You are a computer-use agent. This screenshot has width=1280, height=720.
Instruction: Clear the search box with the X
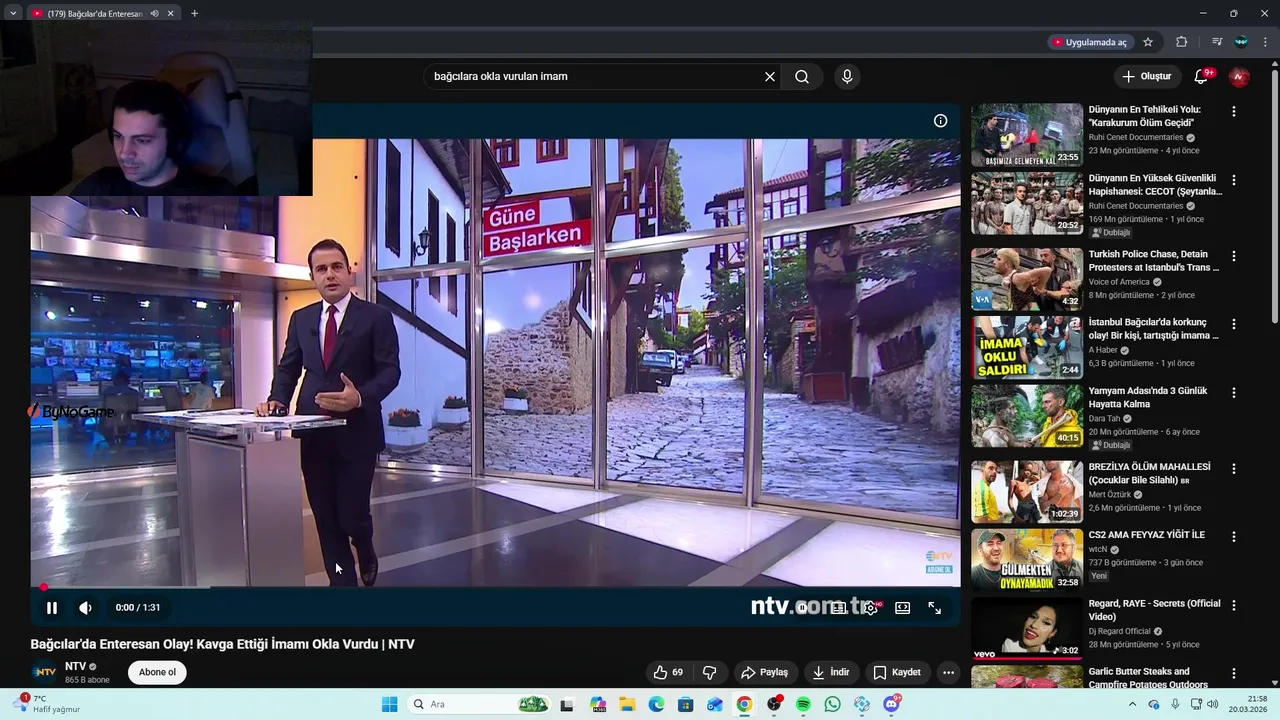point(770,76)
